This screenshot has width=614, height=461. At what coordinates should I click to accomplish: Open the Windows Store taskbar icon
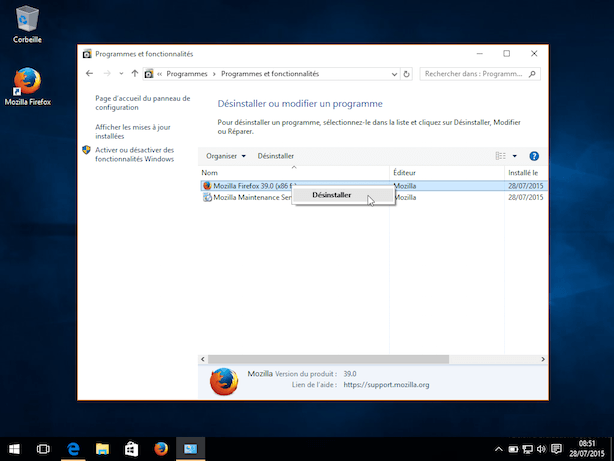tap(132, 449)
